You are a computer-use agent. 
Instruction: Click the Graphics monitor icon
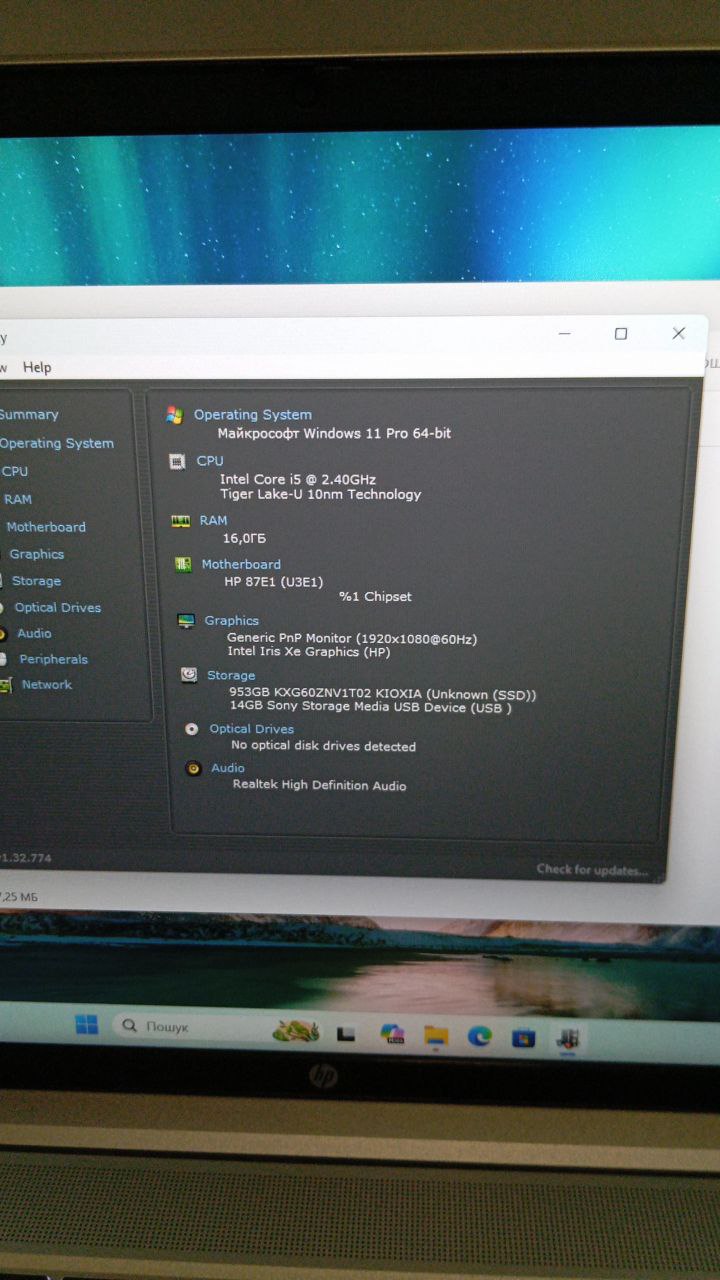186,621
